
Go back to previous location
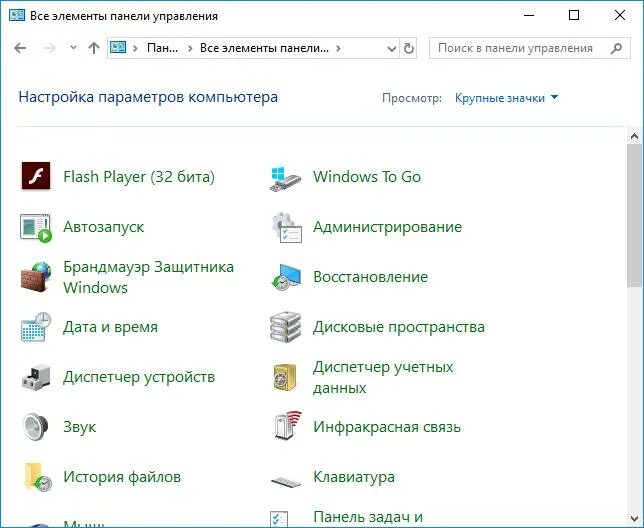click(x=20, y=48)
